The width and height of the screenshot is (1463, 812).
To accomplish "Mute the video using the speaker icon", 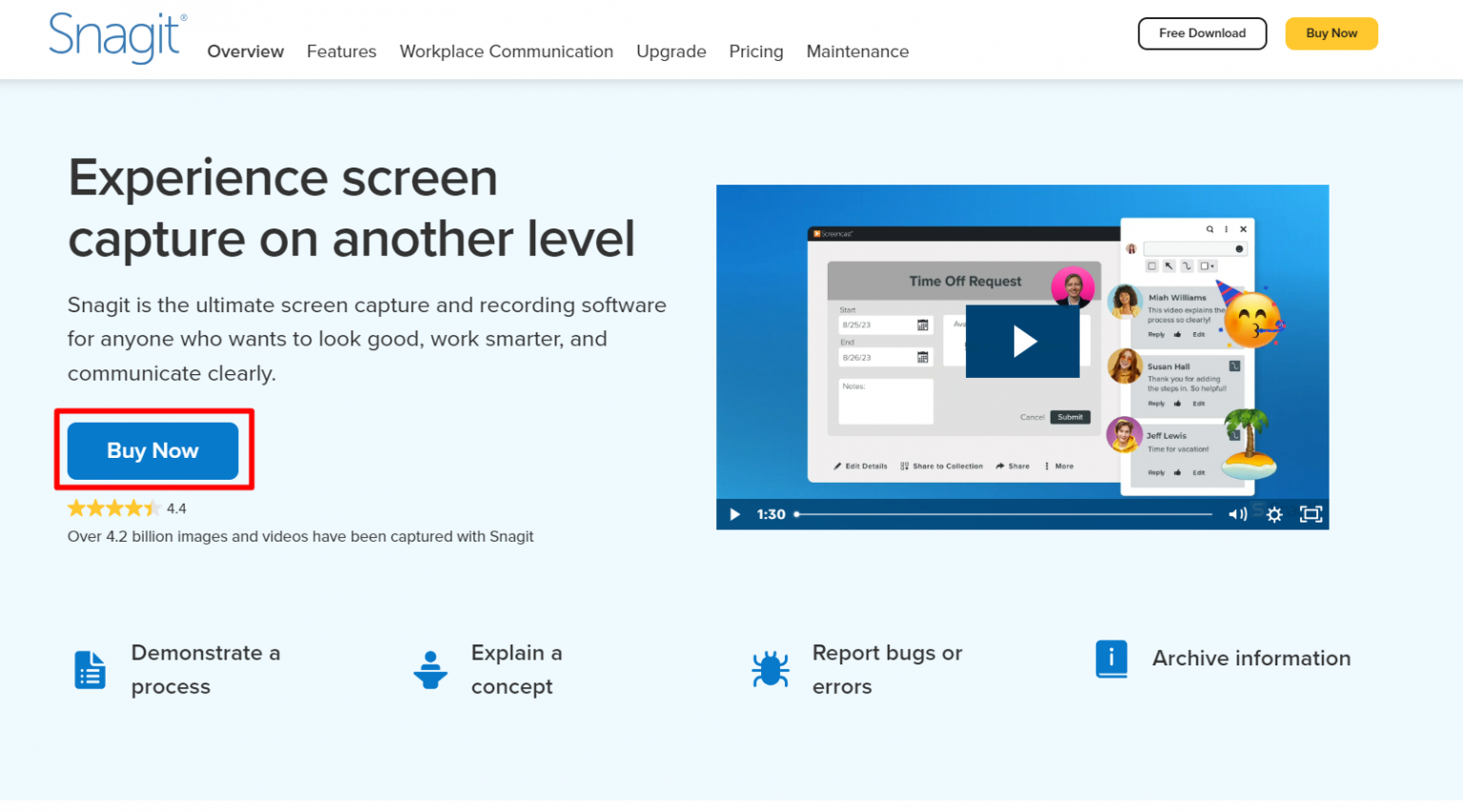I will (x=1238, y=514).
